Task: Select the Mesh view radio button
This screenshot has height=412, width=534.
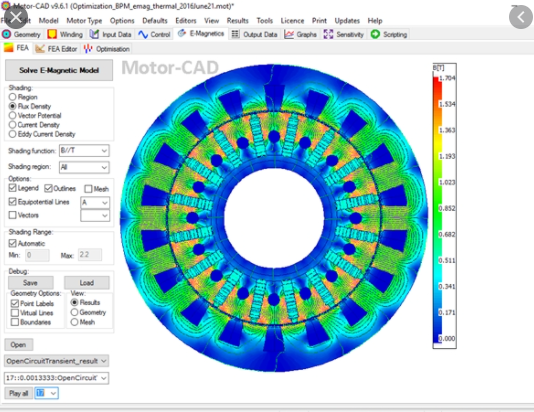Action: (74, 322)
